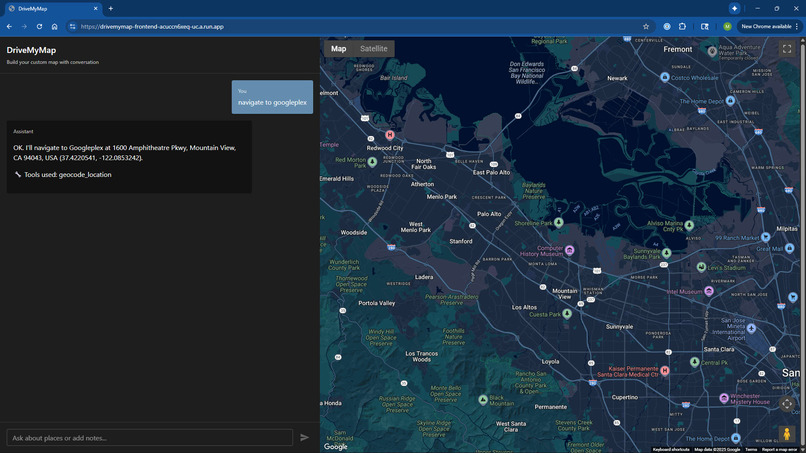Click the Alviso Marina park marker
The height and width of the screenshot is (453, 806).
(689, 225)
